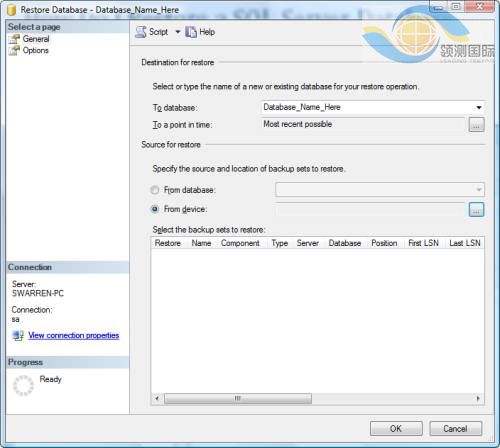The image size is (500, 448).
Task: Click the horizontal scrollbar thumb
Action: pos(238,398)
